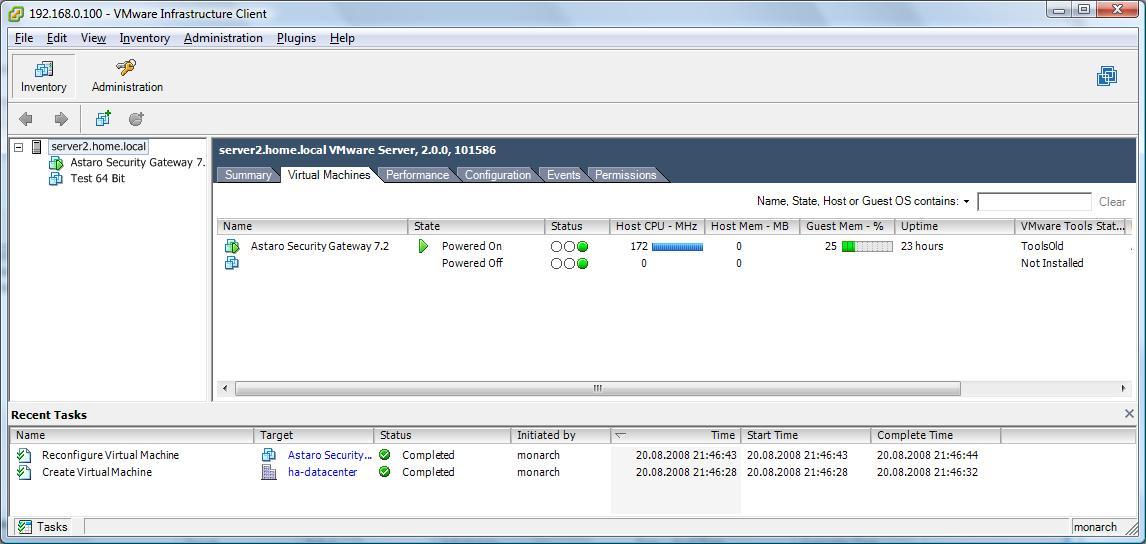This screenshot has width=1146, height=544.
Task: Switch to the Performance tab
Action: click(x=417, y=175)
